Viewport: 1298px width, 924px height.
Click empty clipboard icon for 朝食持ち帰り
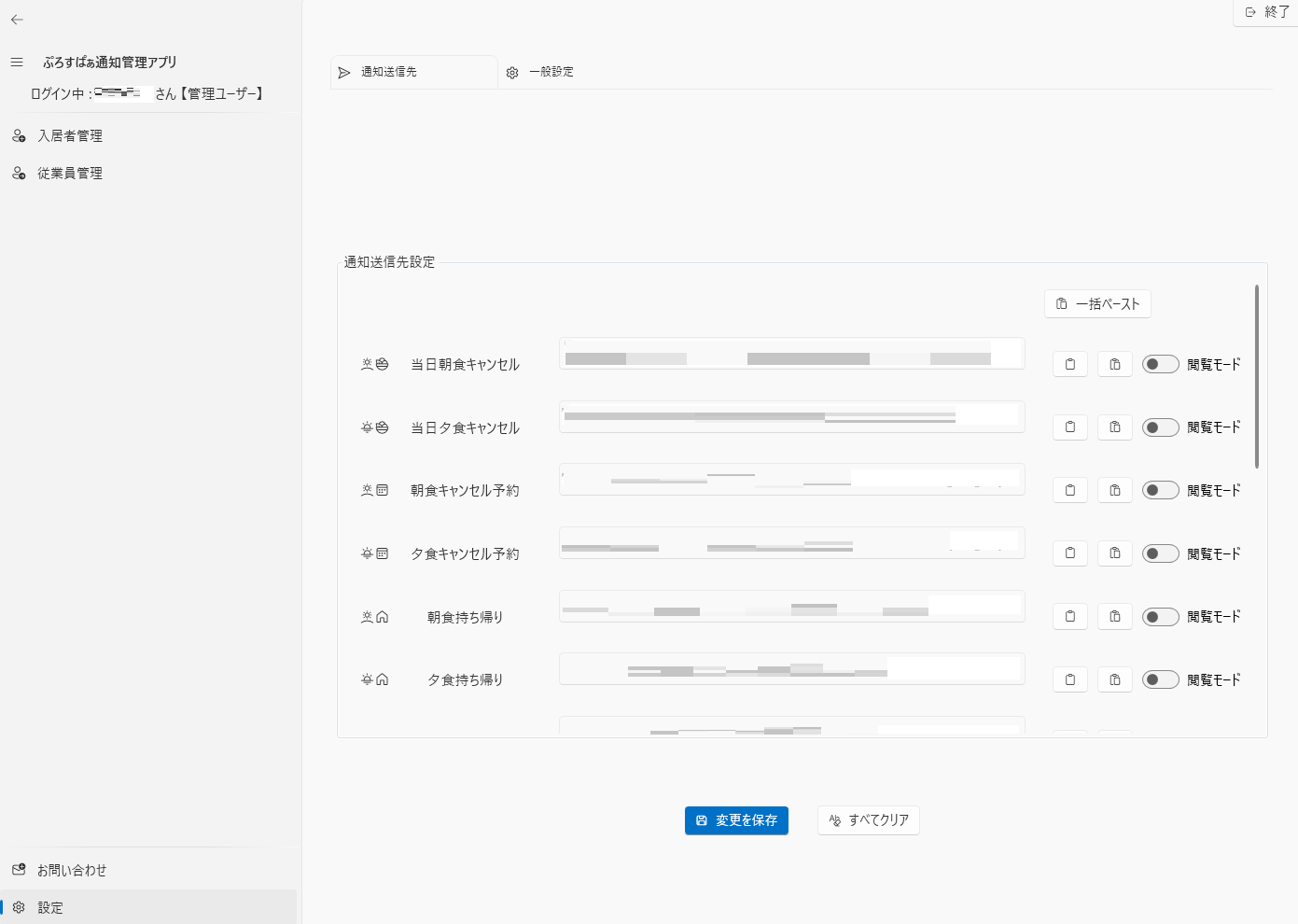(x=1070, y=617)
